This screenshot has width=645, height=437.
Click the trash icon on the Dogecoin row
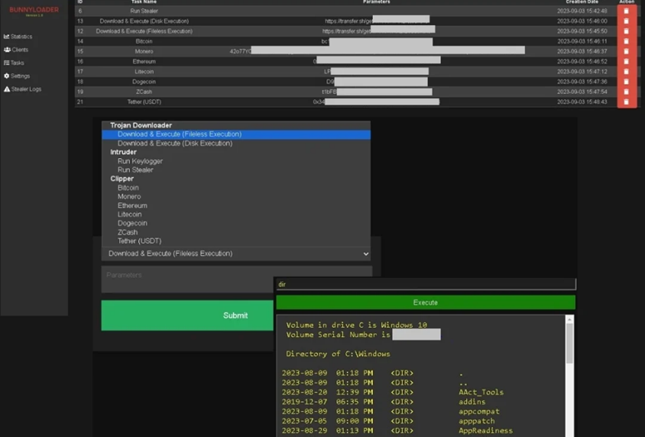[626, 81]
